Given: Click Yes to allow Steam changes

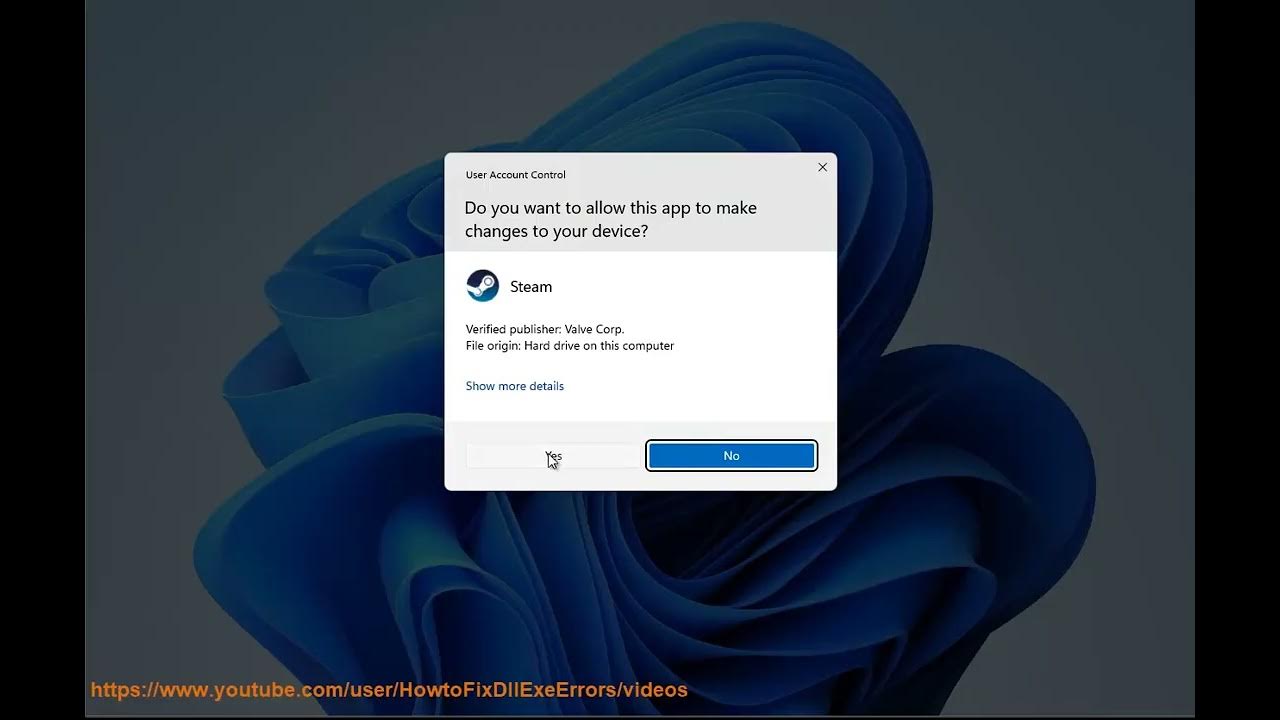Looking at the screenshot, I should tap(553, 456).
